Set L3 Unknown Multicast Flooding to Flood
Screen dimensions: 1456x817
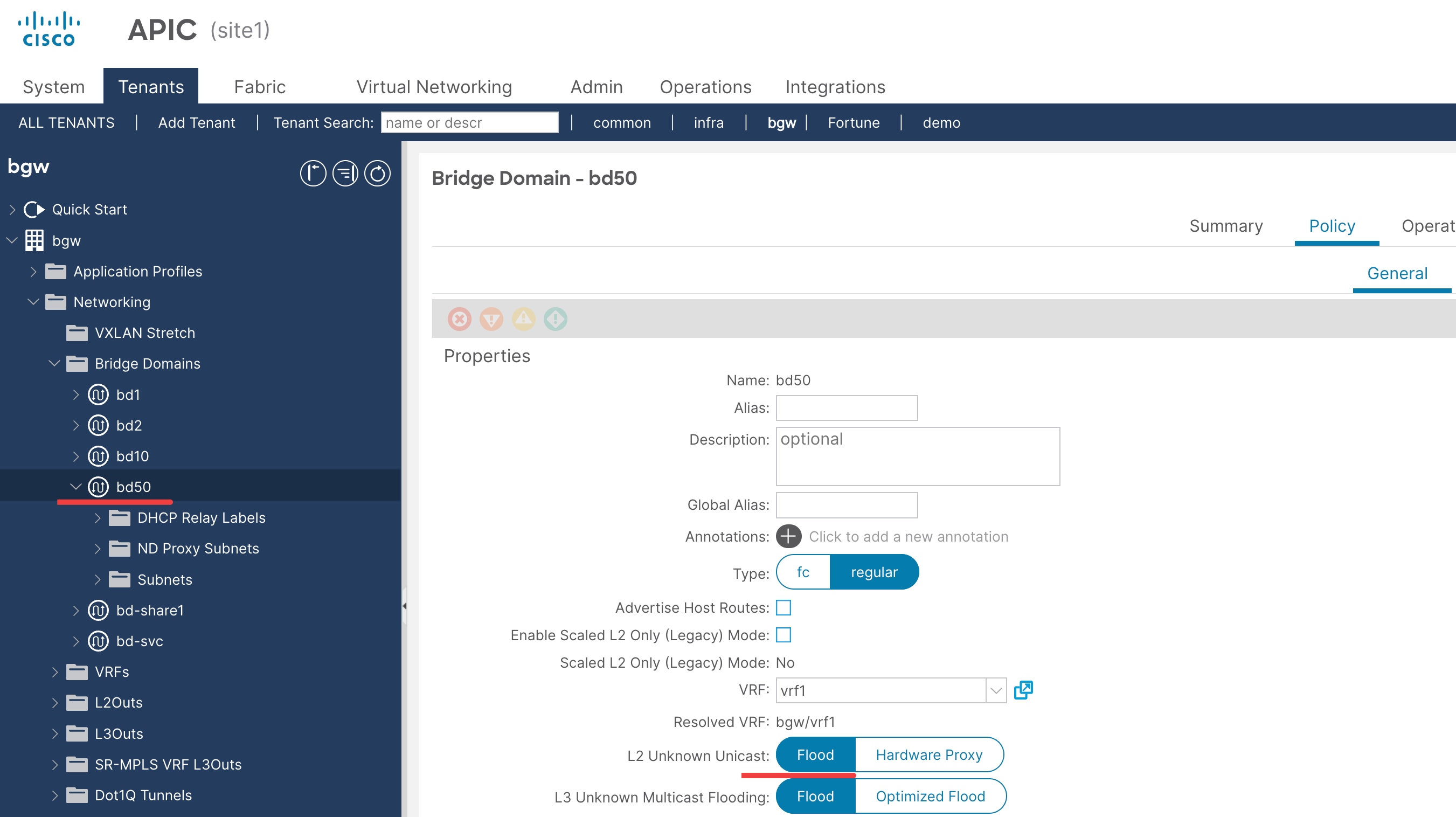click(x=815, y=797)
